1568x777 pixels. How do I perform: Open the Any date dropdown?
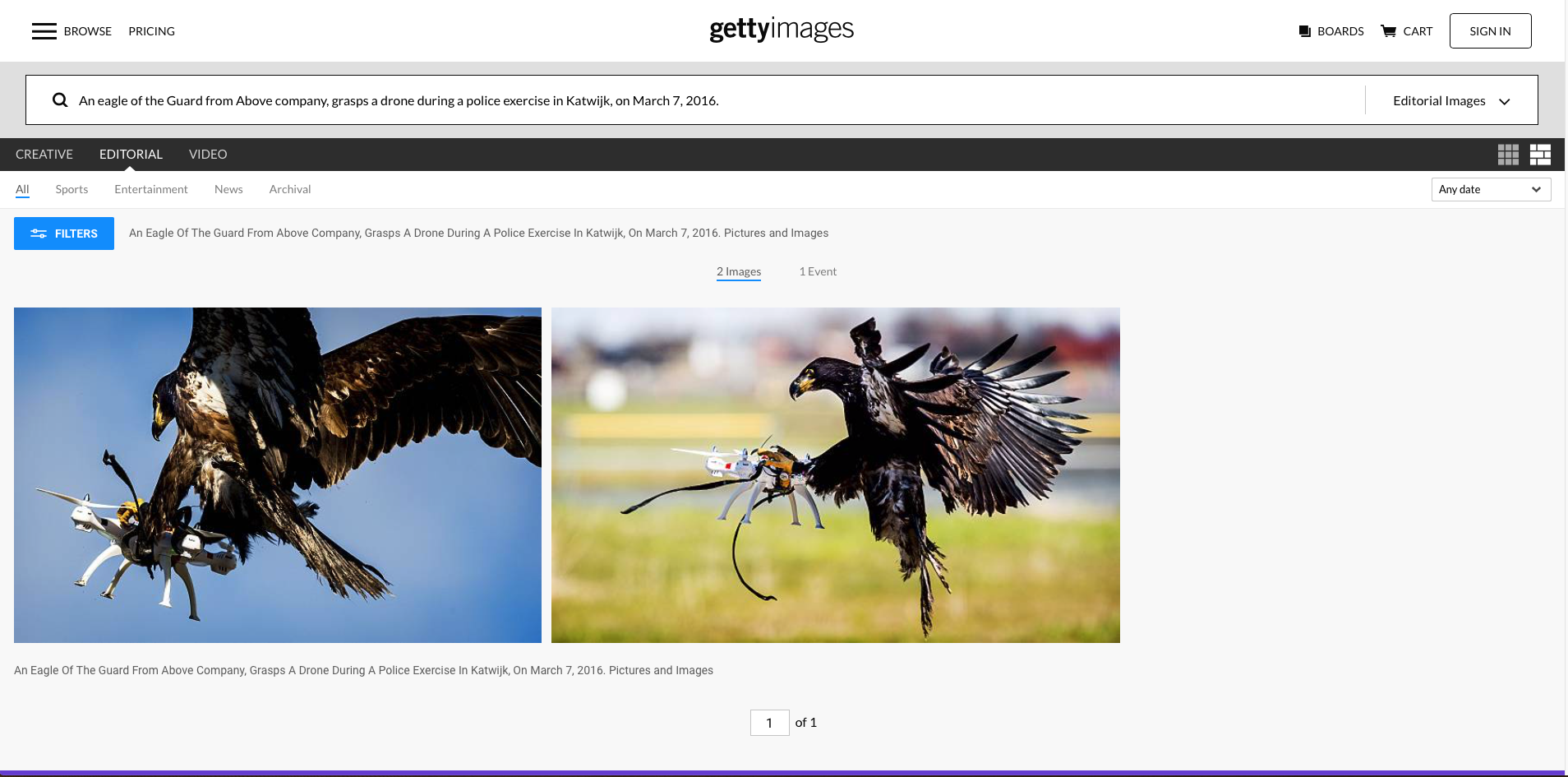pos(1491,189)
